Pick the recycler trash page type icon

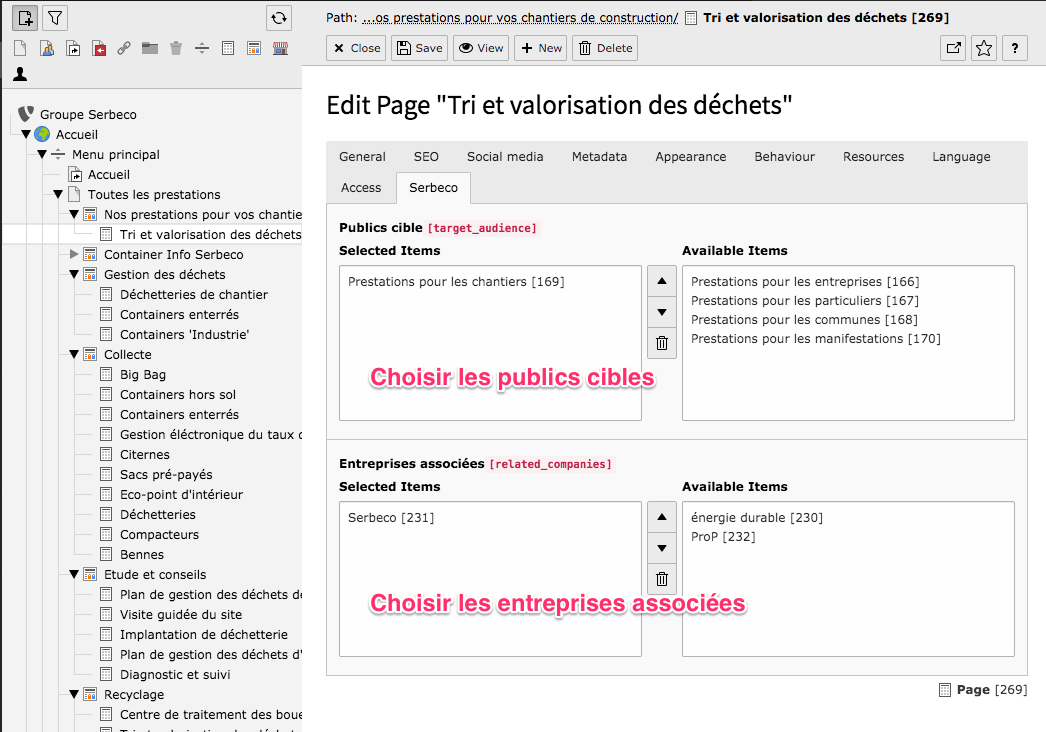point(176,48)
